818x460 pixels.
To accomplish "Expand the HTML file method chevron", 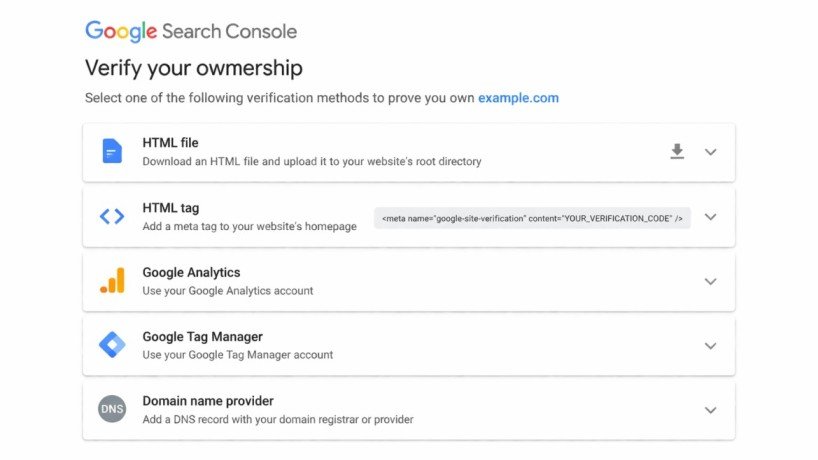I will point(711,152).
